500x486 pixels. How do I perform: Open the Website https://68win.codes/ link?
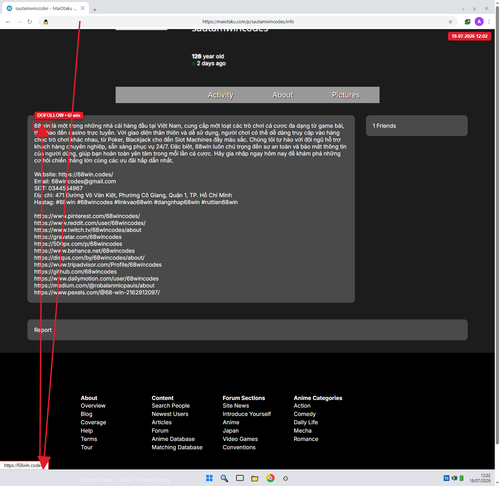click(x=86, y=174)
